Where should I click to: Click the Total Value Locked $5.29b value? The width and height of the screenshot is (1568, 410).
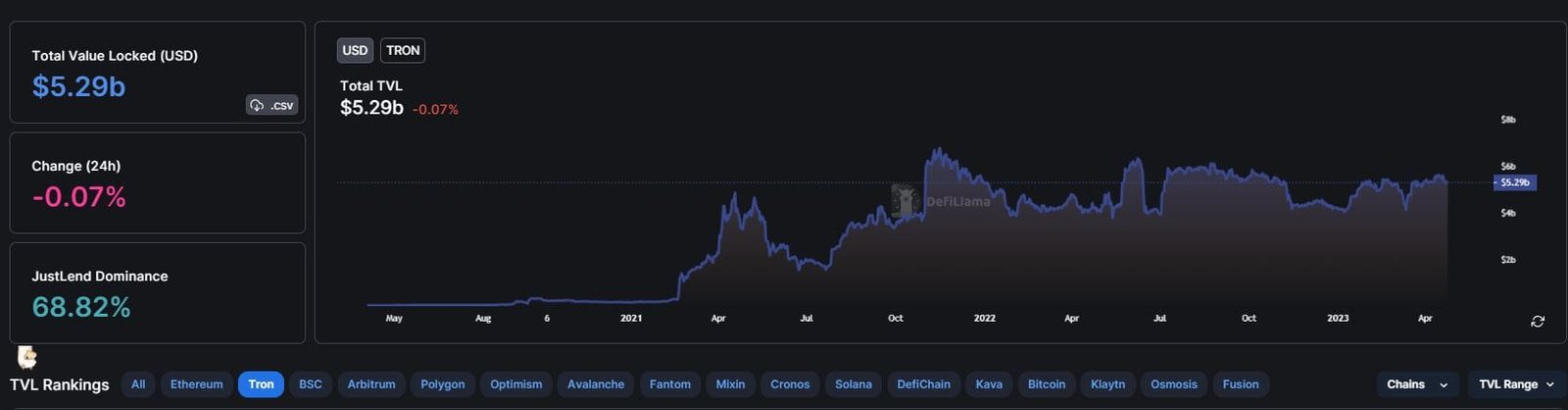click(x=78, y=86)
